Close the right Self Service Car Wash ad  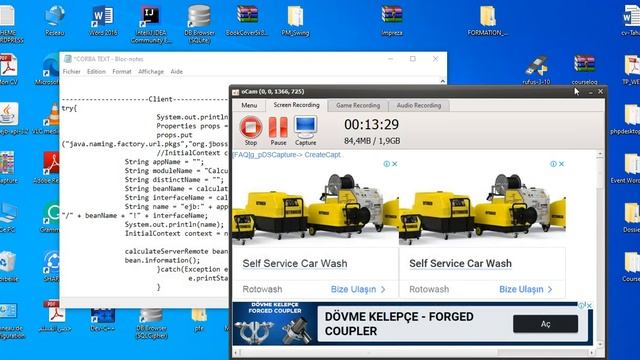[561, 164]
